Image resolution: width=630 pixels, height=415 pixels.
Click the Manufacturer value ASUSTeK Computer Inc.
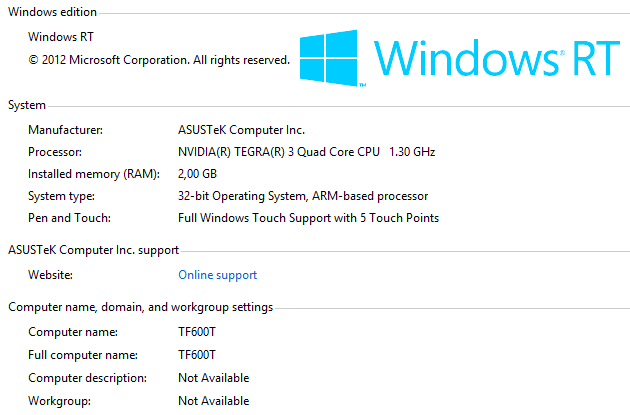point(241,130)
